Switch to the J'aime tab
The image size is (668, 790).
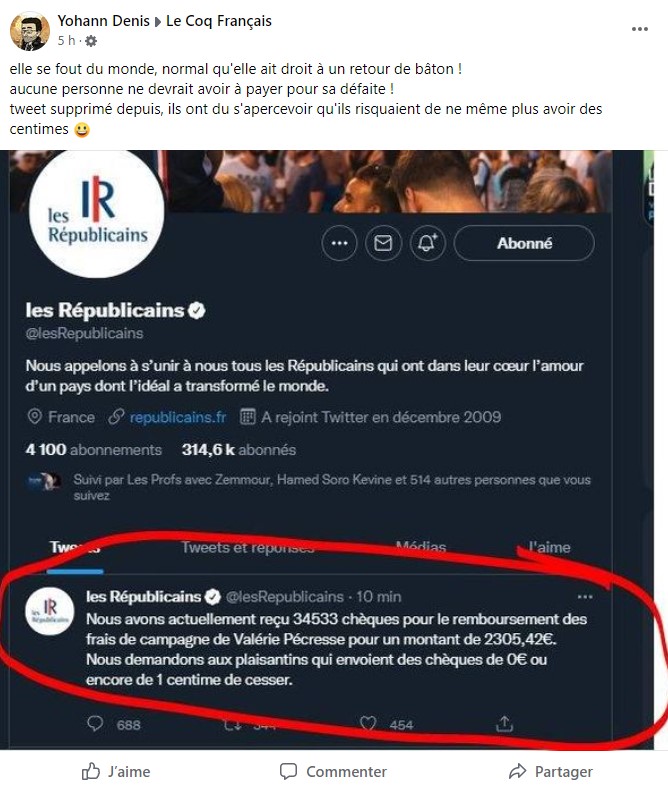pyautogui.click(x=550, y=547)
